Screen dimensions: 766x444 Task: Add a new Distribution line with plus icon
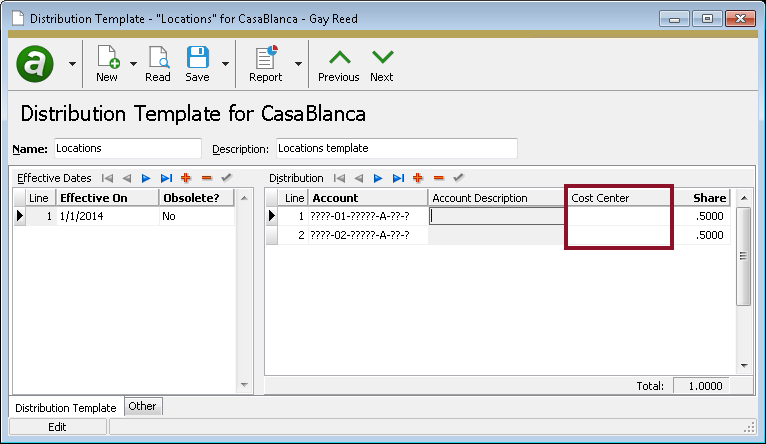pyautogui.click(x=418, y=178)
